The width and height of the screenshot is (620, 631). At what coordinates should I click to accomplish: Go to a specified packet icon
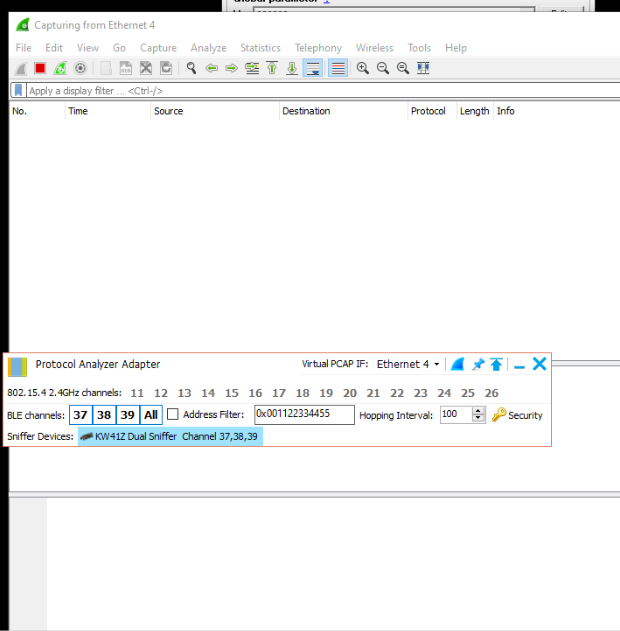tap(252, 68)
